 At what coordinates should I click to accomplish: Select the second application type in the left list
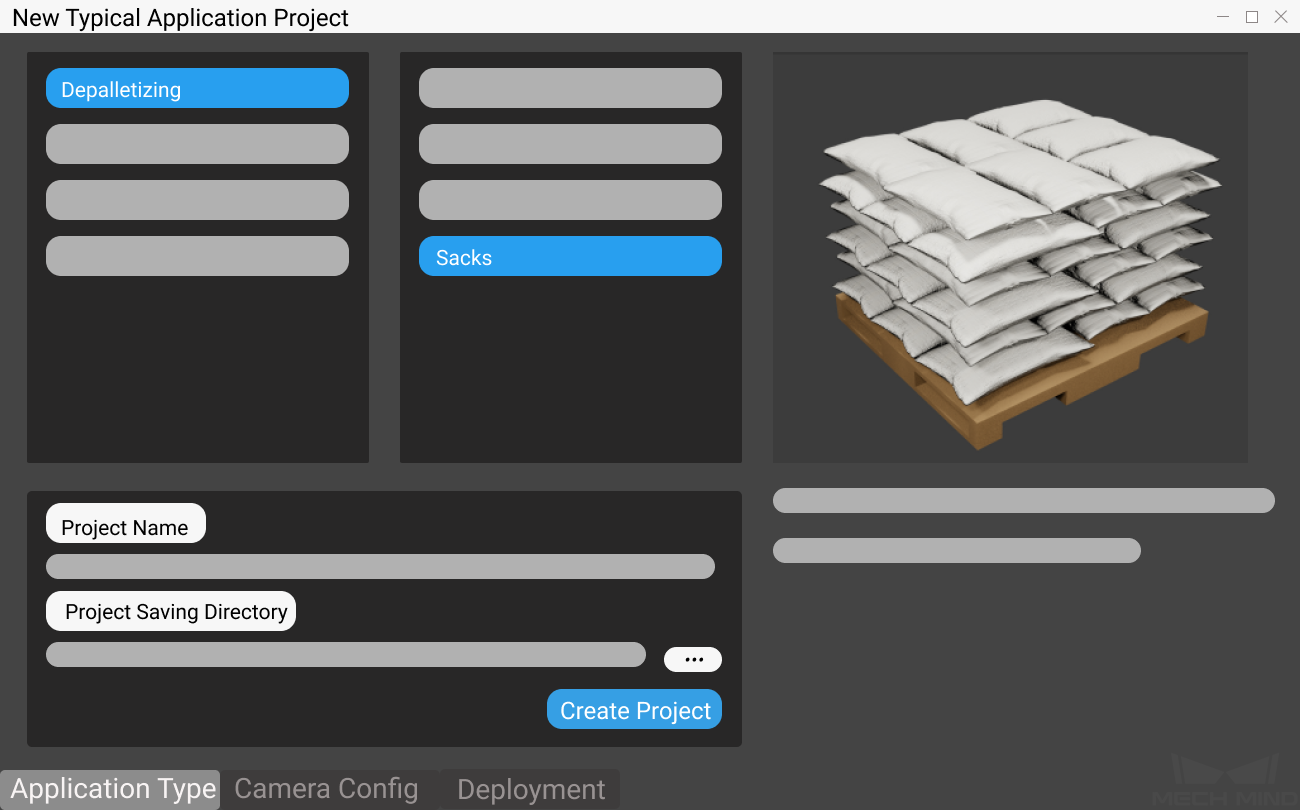pos(196,144)
